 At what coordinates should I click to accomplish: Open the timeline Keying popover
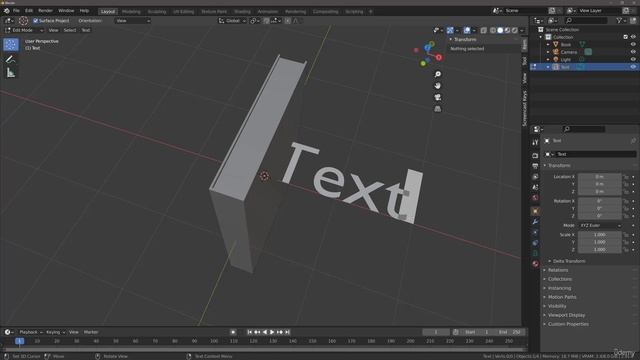tap(55, 332)
